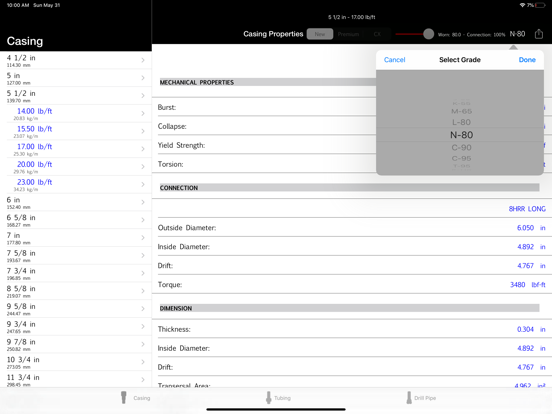Open the Drill Pipe tab icon
Image resolution: width=552 pixels, height=414 pixels.
click(409, 397)
